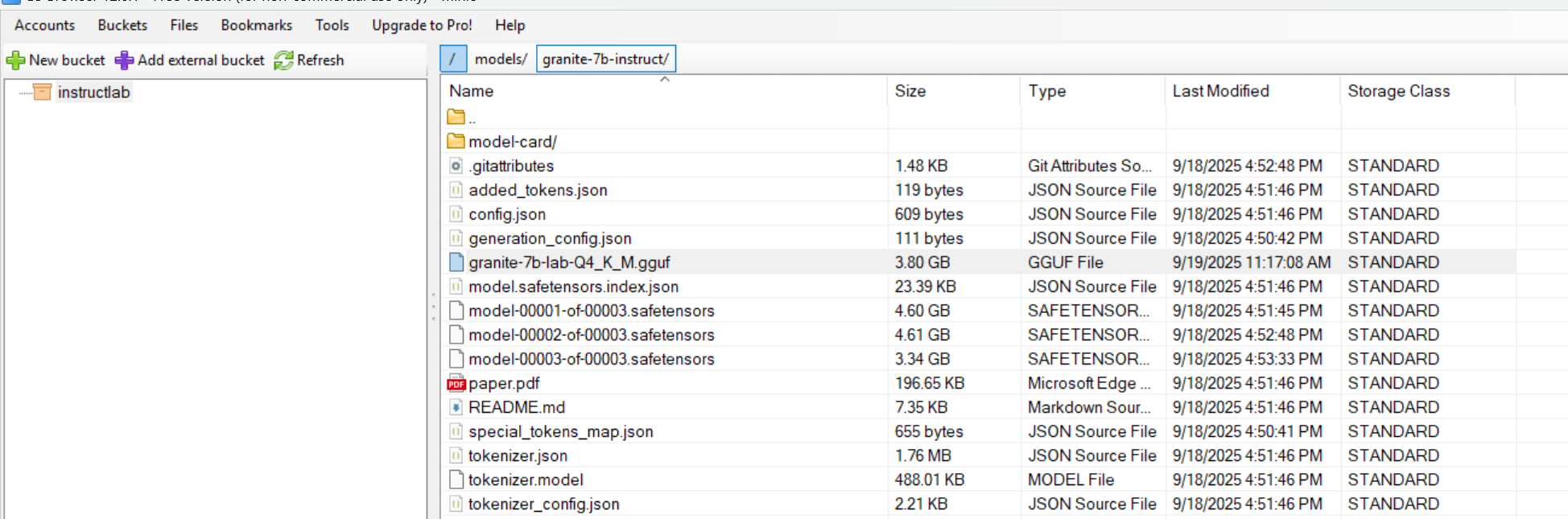The width and height of the screenshot is (1568, 519).
Task: Navigate to models/ path segment
Action: (501, 59)
